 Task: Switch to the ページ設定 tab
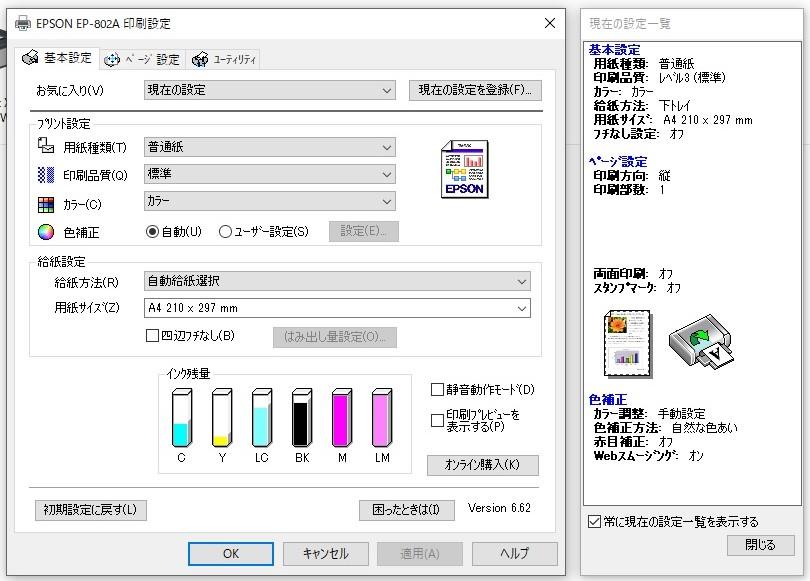pyautogui.click(x=142, y=59)
